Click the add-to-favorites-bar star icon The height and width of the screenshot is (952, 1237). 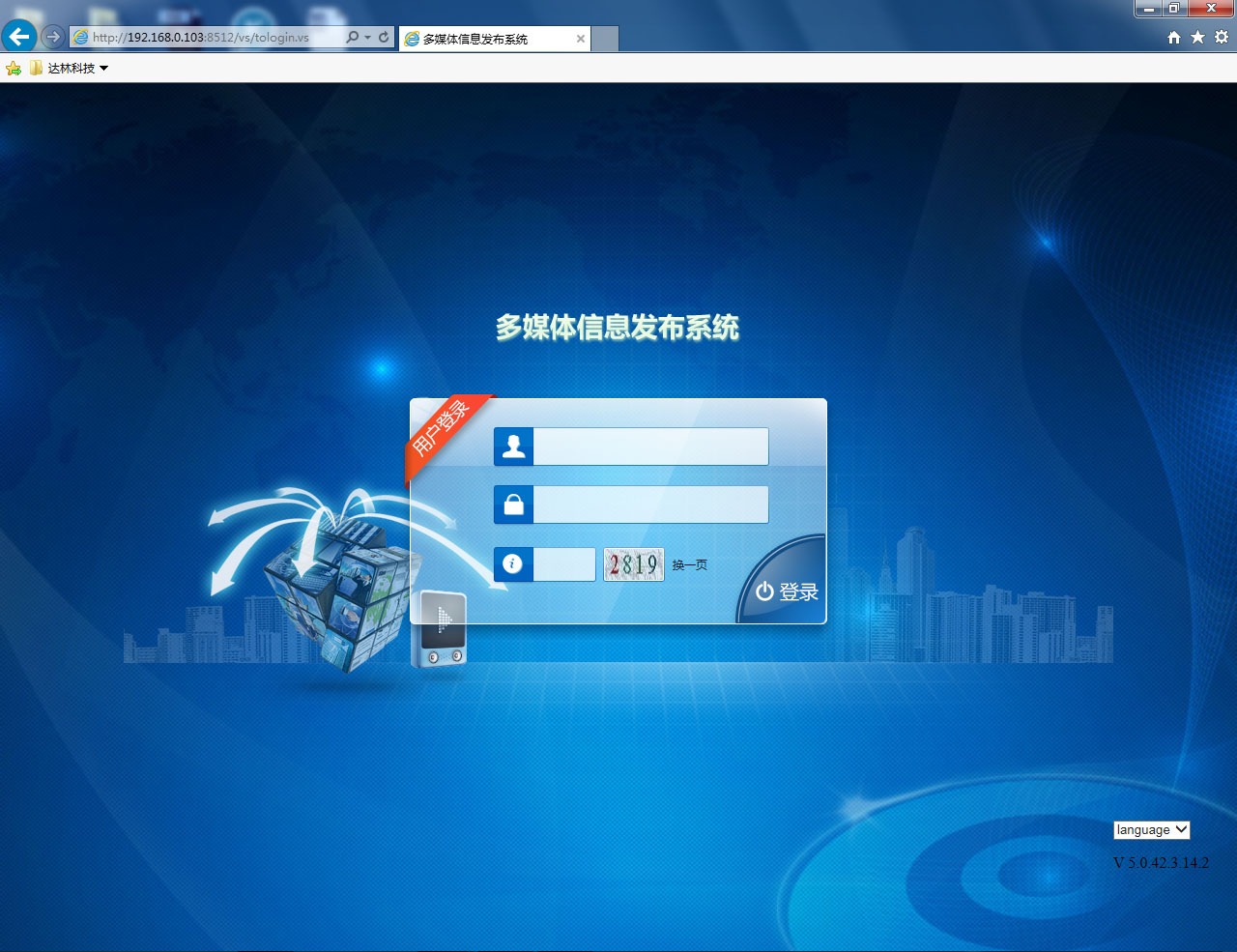click(x=14, y=68)
